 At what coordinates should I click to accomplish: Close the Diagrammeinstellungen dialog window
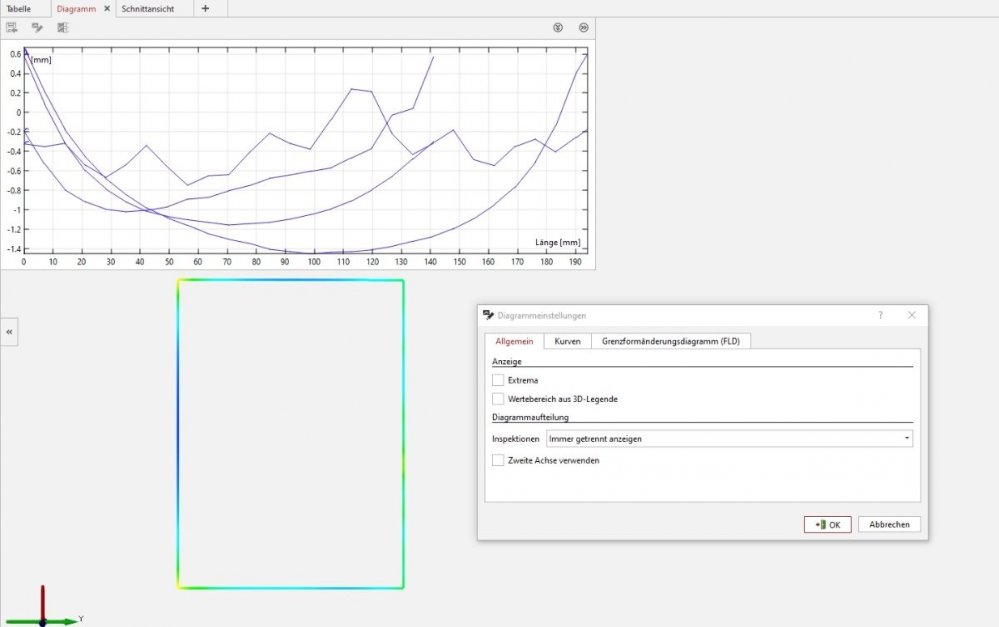[x=911, y=315]
